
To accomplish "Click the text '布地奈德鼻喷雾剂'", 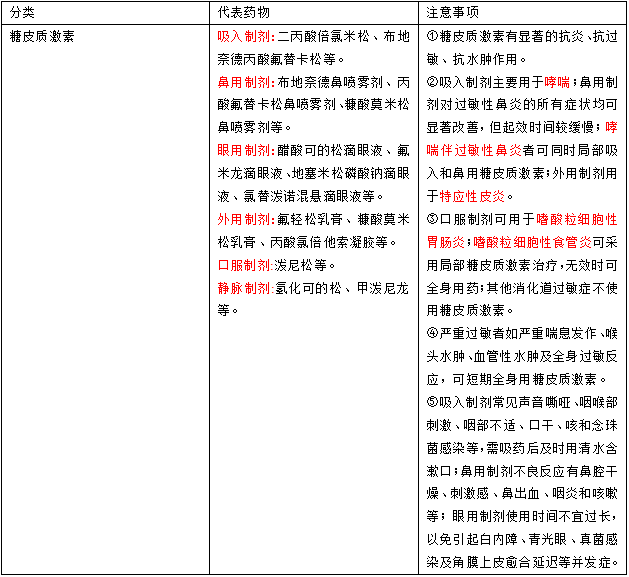I will point(330,82).
